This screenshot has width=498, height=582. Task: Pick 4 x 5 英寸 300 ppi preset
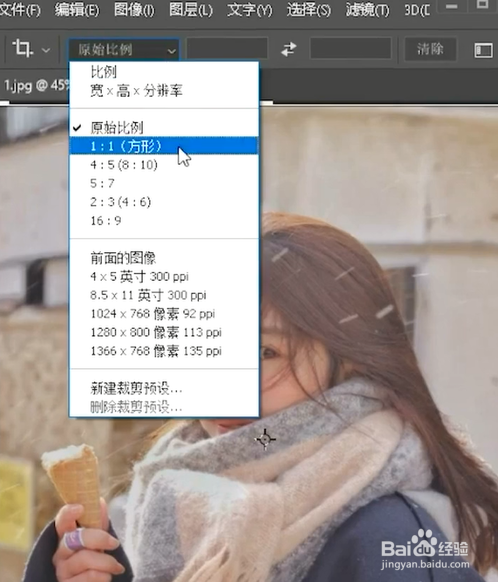164,276
